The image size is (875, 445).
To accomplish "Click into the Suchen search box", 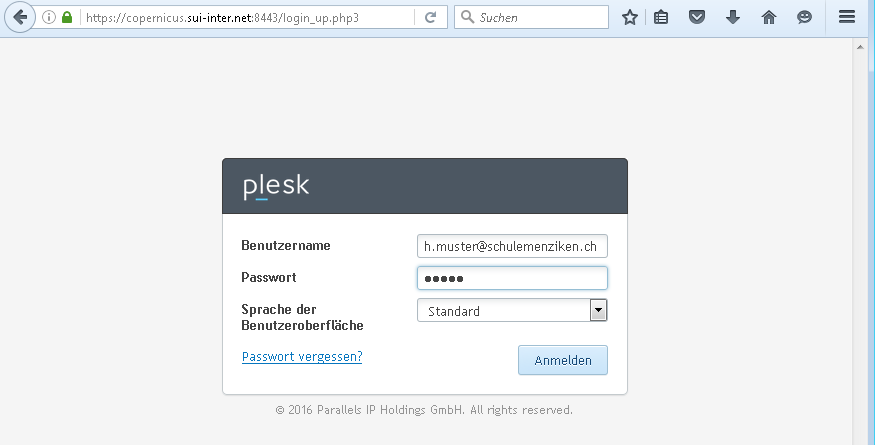I will coord(531,17).
